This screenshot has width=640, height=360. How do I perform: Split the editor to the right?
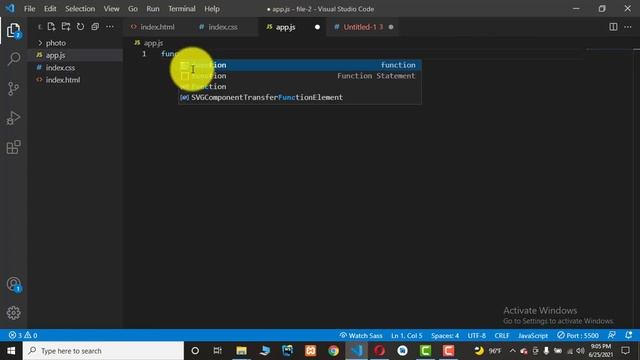click(613, 27)
